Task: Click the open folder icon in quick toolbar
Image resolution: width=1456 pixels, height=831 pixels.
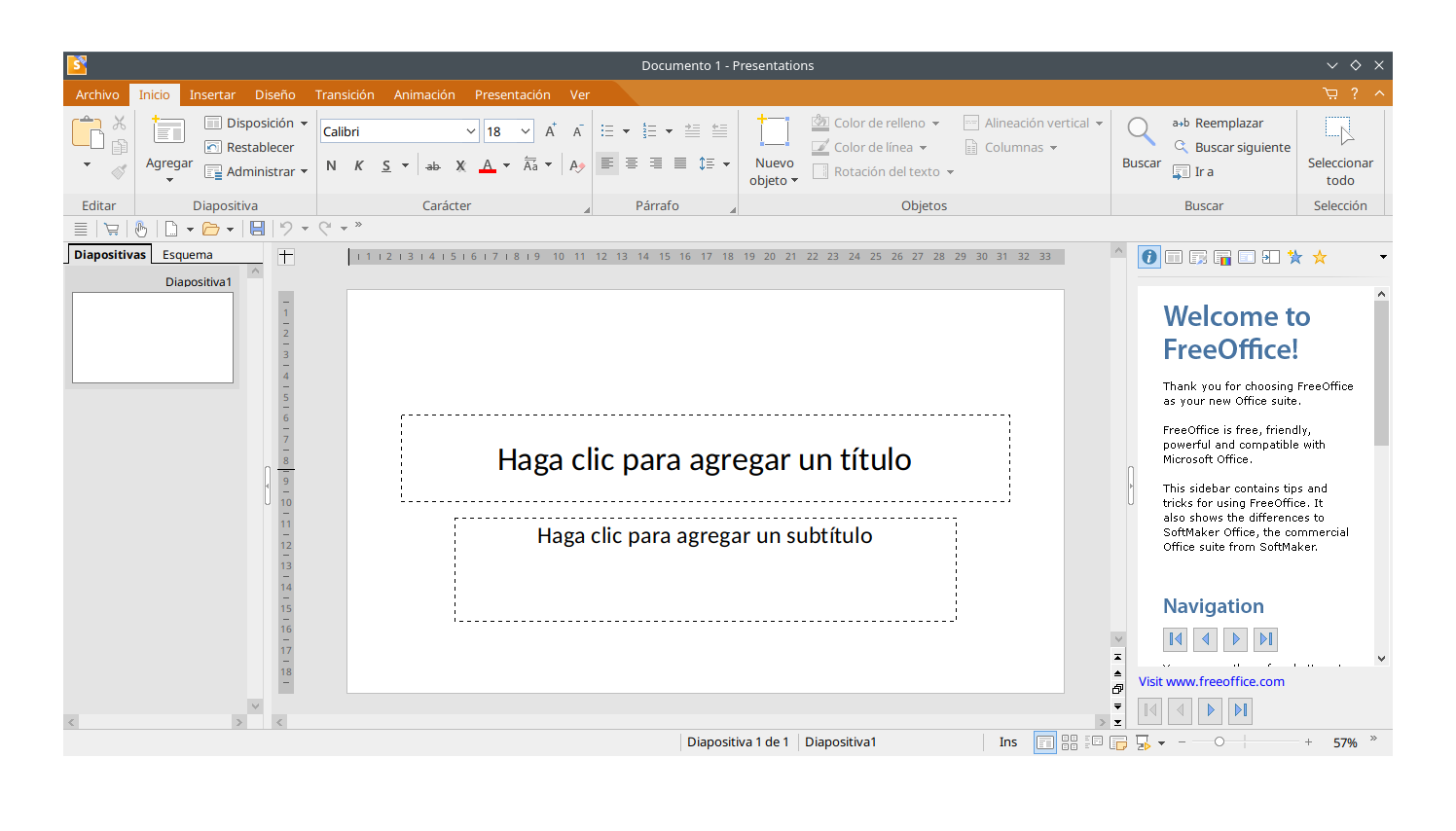Action: [210, 229]
